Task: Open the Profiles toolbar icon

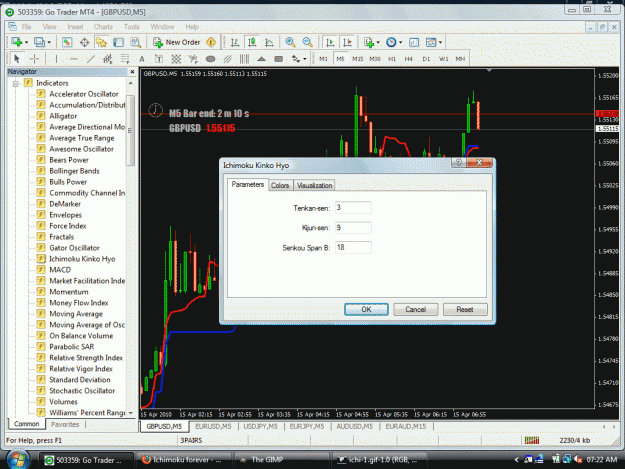Action: [39, 42]
